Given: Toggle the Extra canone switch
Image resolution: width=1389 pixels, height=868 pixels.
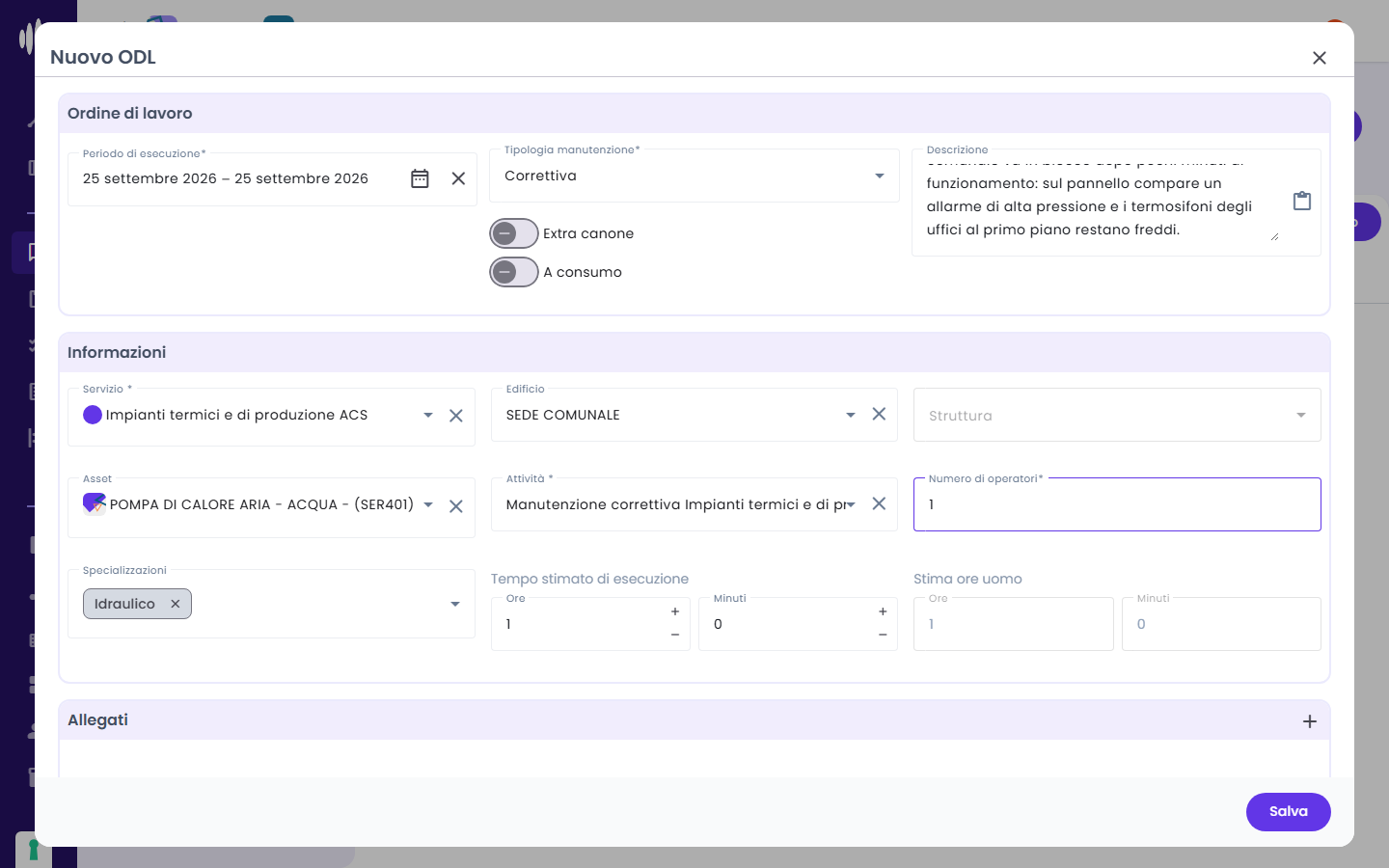Looking at the screenshot, I should point(514,233).
